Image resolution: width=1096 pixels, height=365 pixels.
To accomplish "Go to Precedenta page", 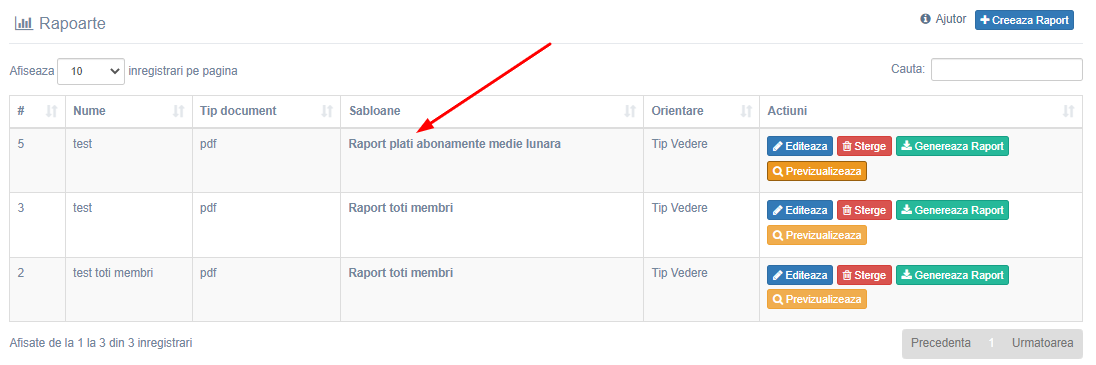I will [941, 343].
